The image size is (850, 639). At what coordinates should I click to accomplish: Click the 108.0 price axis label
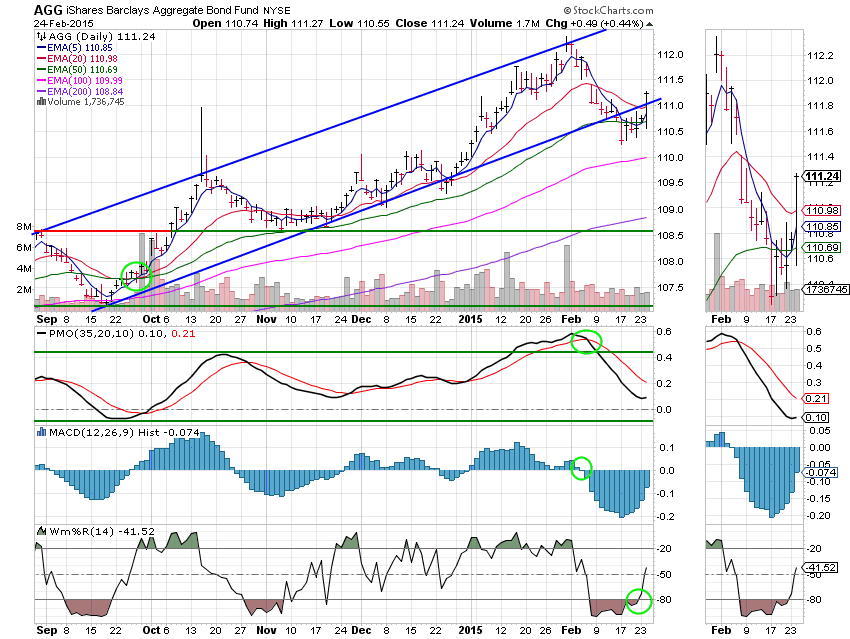670,261
